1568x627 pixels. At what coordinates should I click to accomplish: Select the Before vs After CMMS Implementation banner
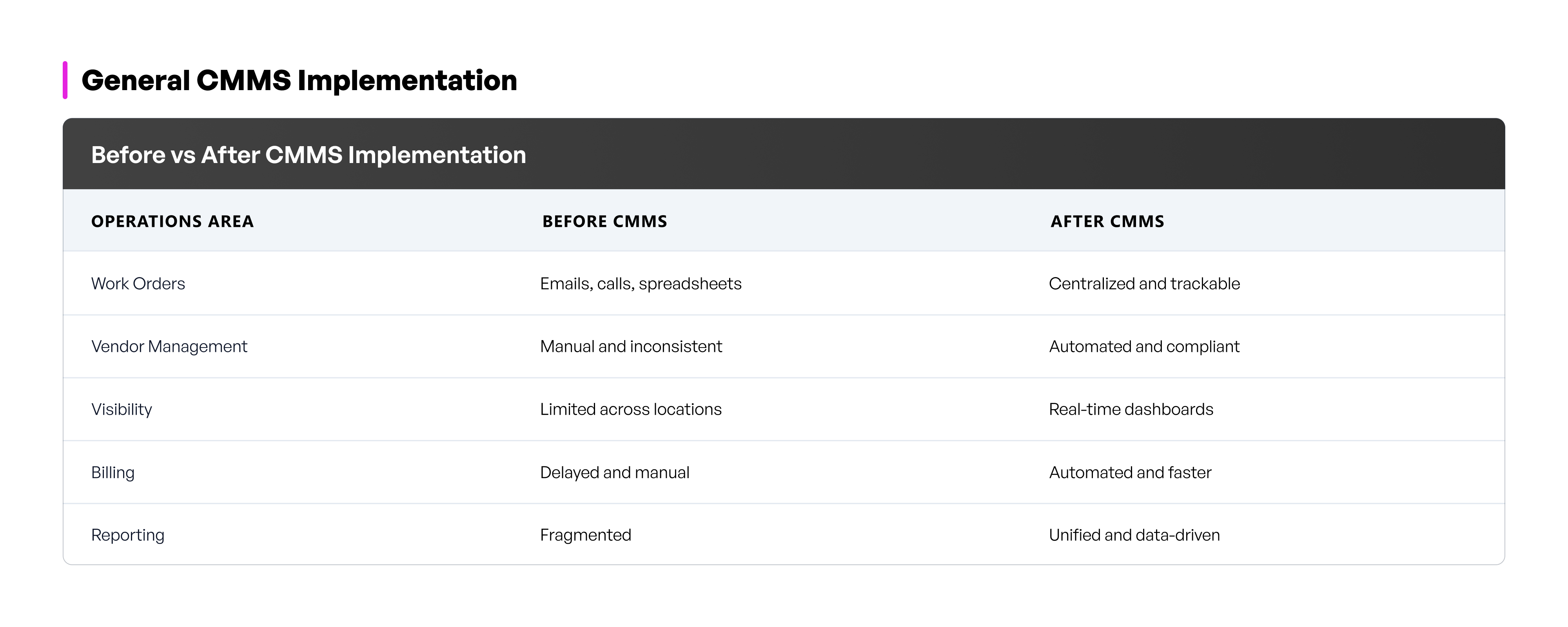point(784,154)
